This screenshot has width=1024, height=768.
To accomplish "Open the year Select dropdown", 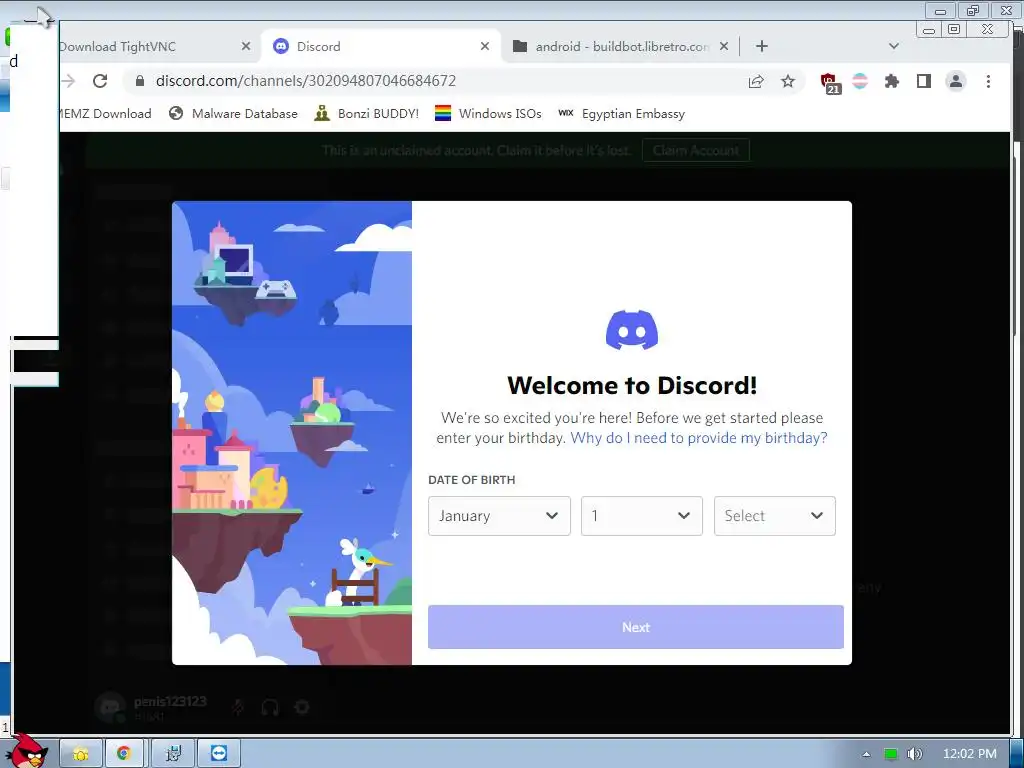I will [x=775, y=516].
